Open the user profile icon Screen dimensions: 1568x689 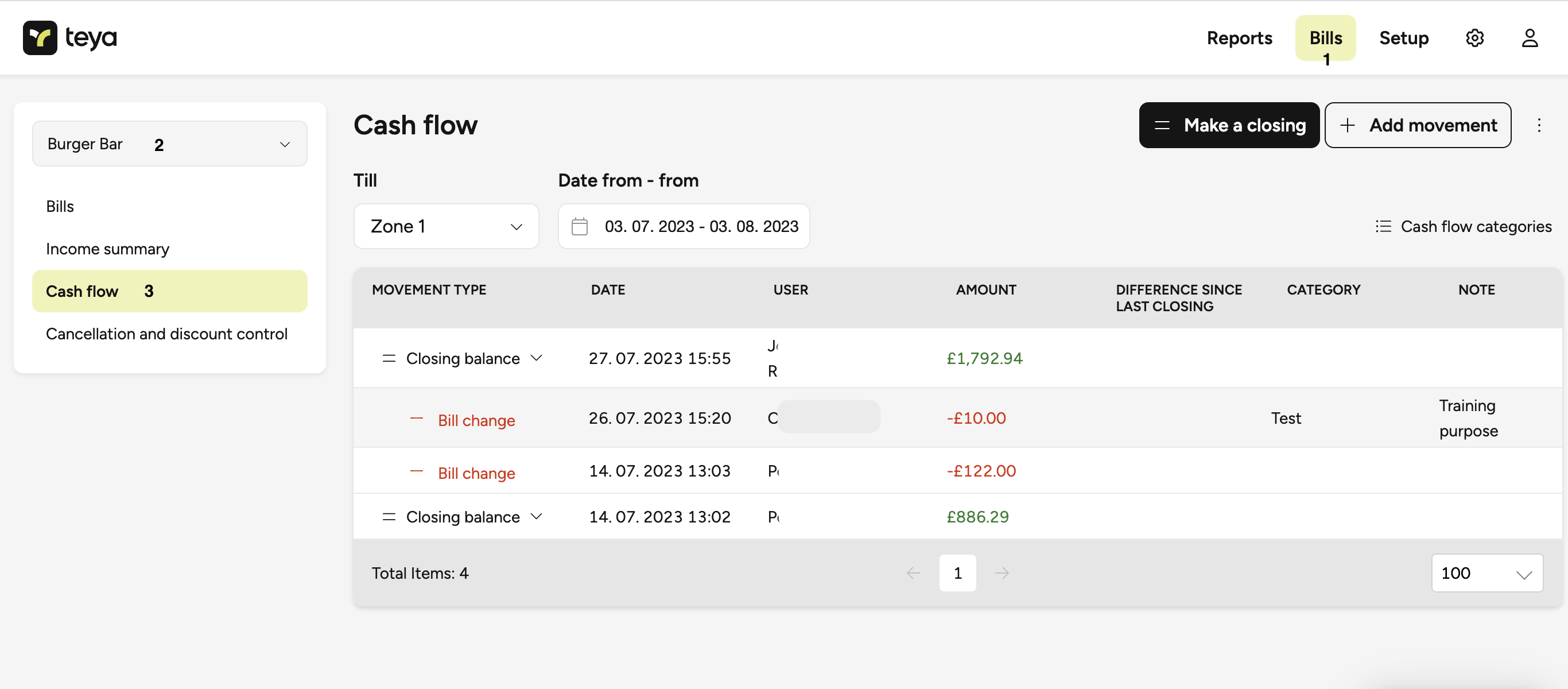pos(1529,38)
